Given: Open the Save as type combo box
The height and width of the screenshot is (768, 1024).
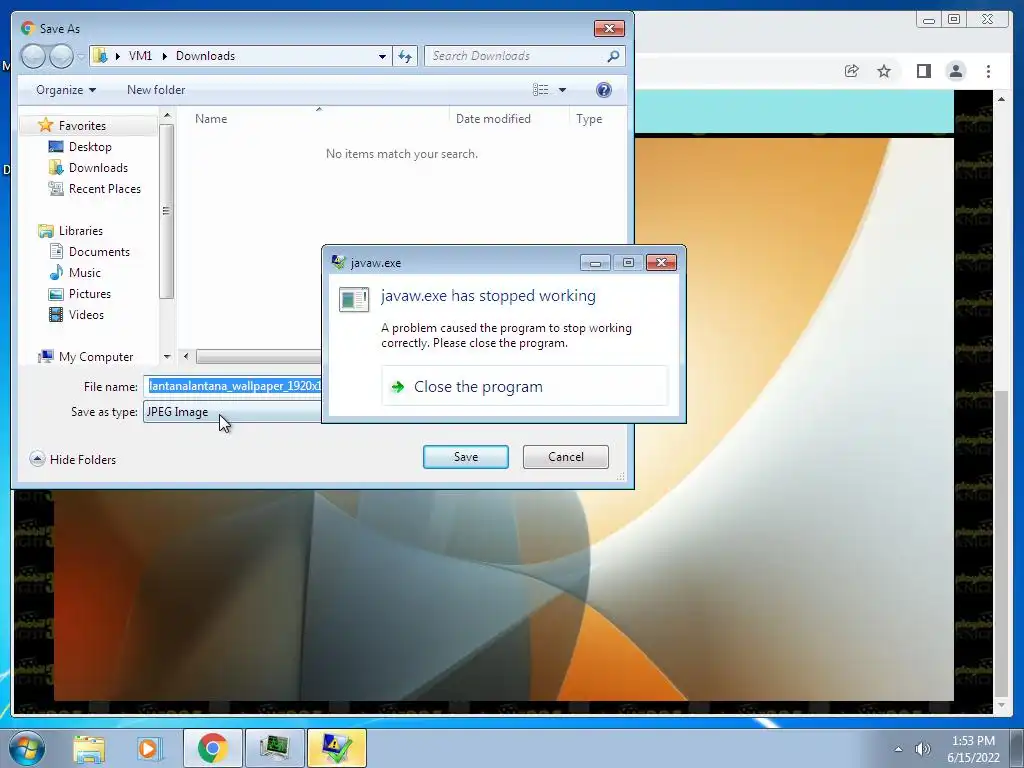Looking at the screenshot, I should pyautogui.click(x=232, y=412).
